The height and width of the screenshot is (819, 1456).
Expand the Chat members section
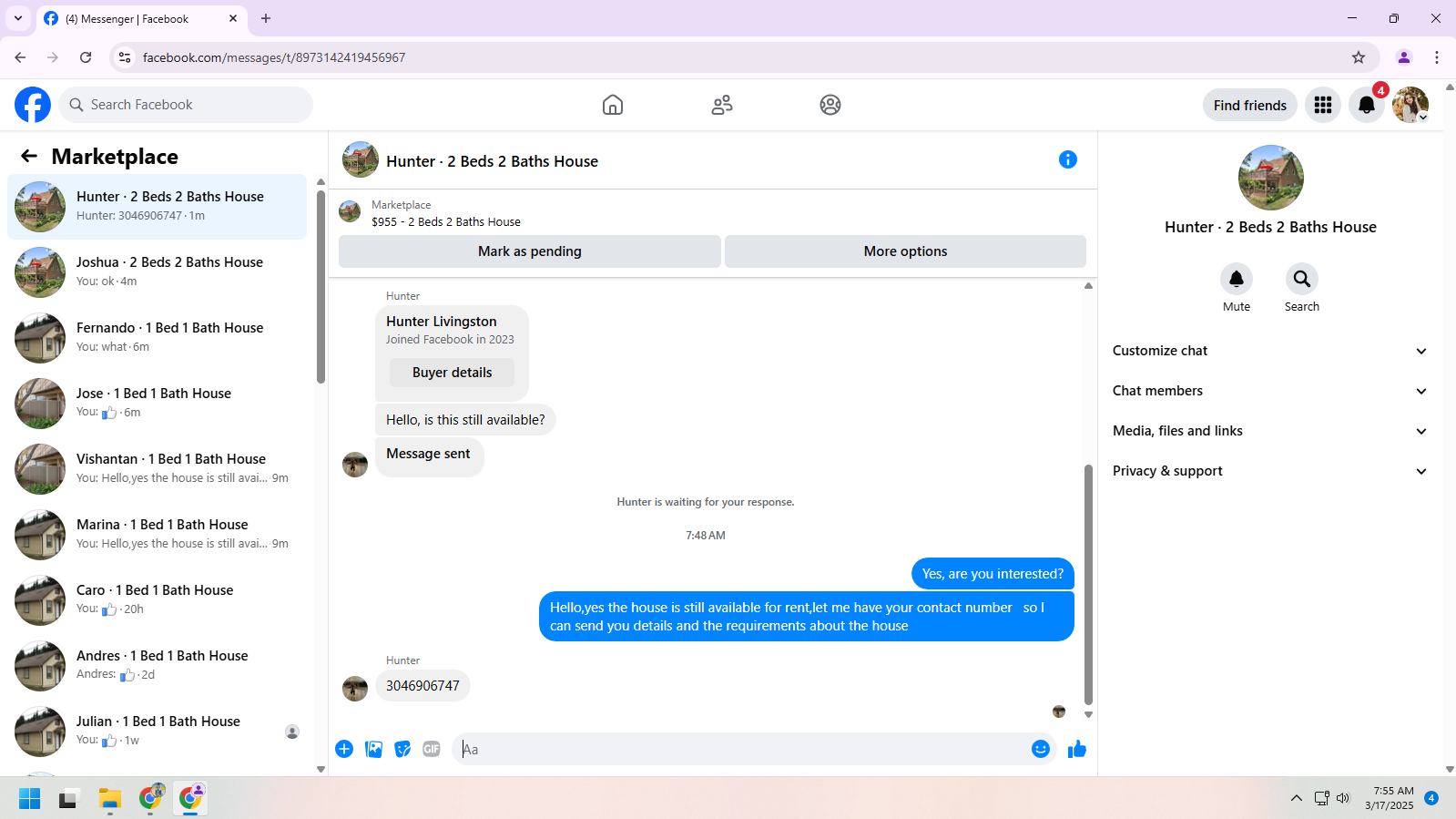point(1269,391)
